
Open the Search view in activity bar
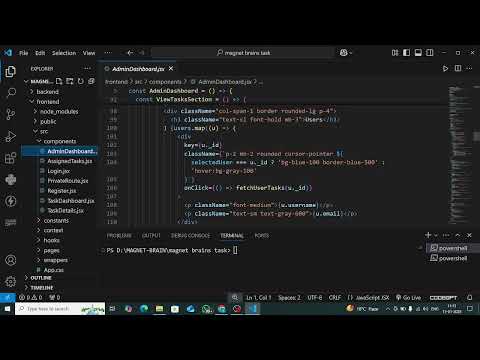click(x=11, y=93)
